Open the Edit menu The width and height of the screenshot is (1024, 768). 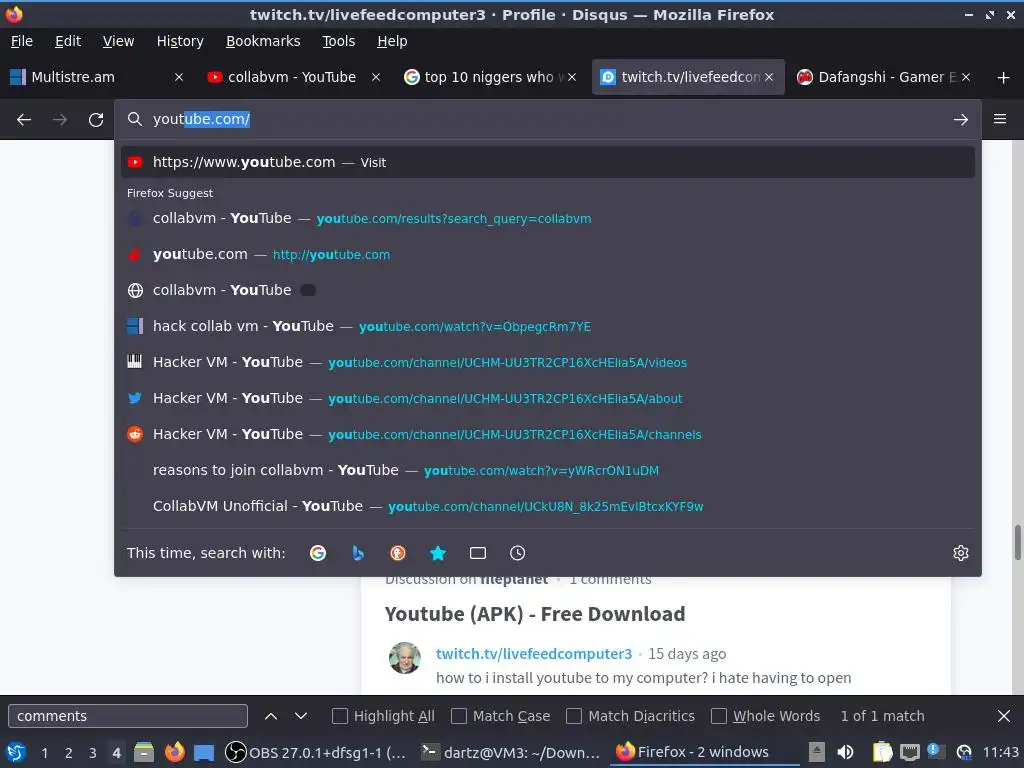tap(68, 41)
